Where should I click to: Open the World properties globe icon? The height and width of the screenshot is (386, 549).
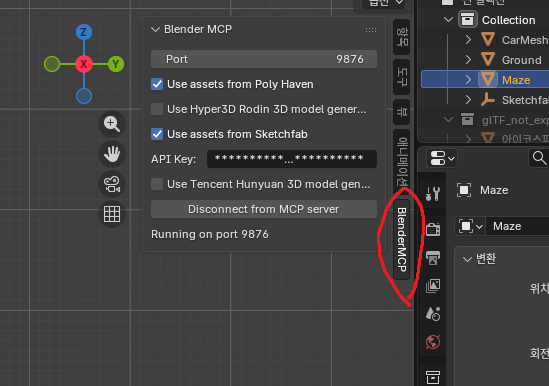(433, 342)
